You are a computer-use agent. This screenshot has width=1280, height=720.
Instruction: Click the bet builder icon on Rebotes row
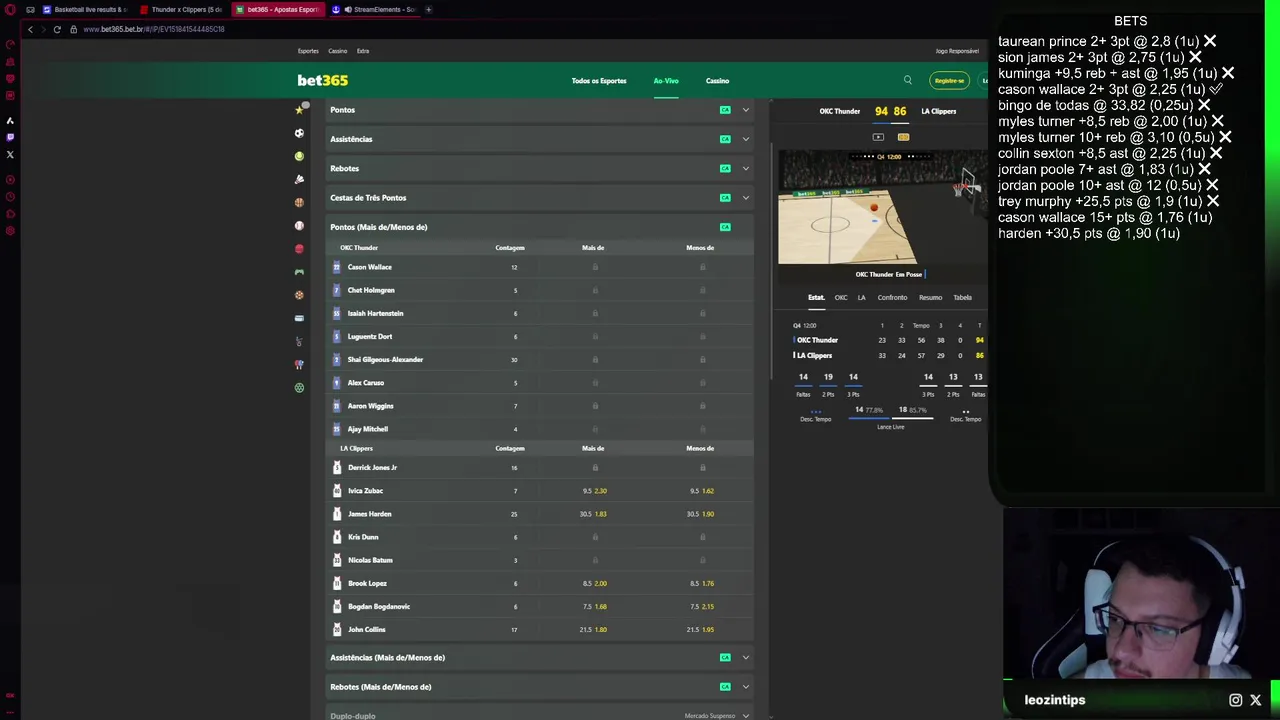725,168
